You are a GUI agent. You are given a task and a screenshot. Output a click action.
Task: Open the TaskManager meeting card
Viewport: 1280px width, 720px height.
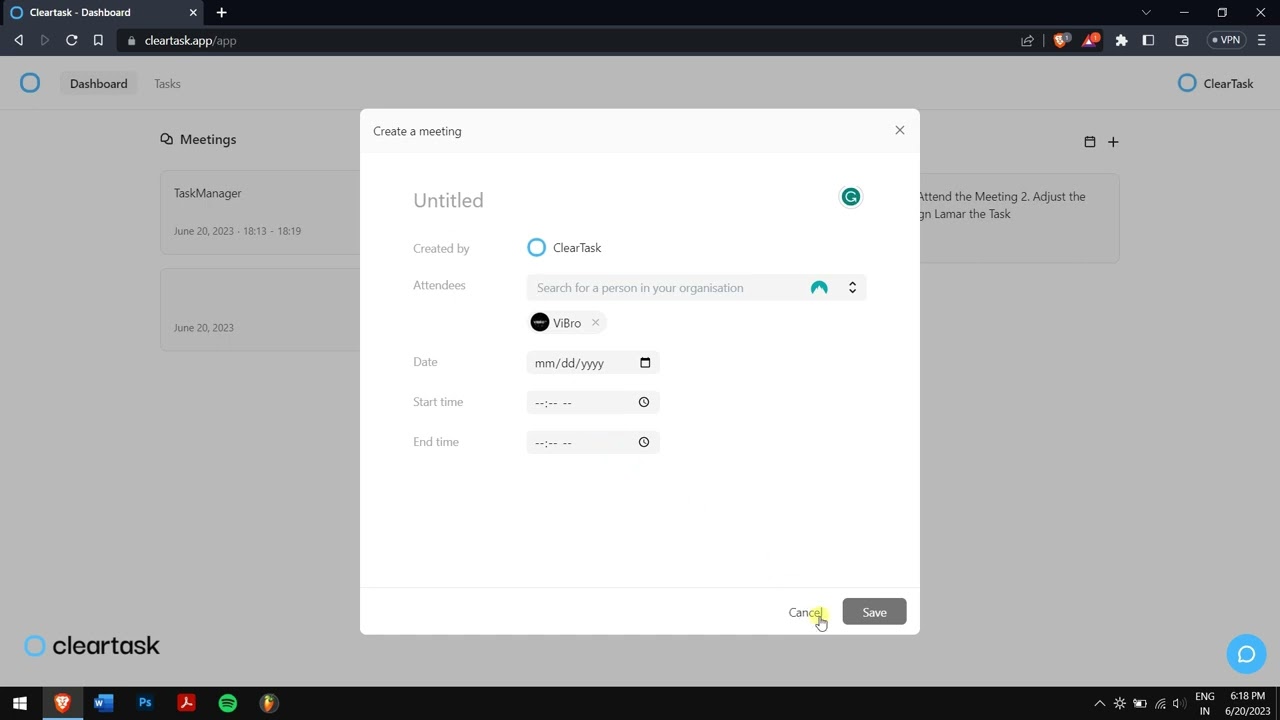click(x=260, y=211)
